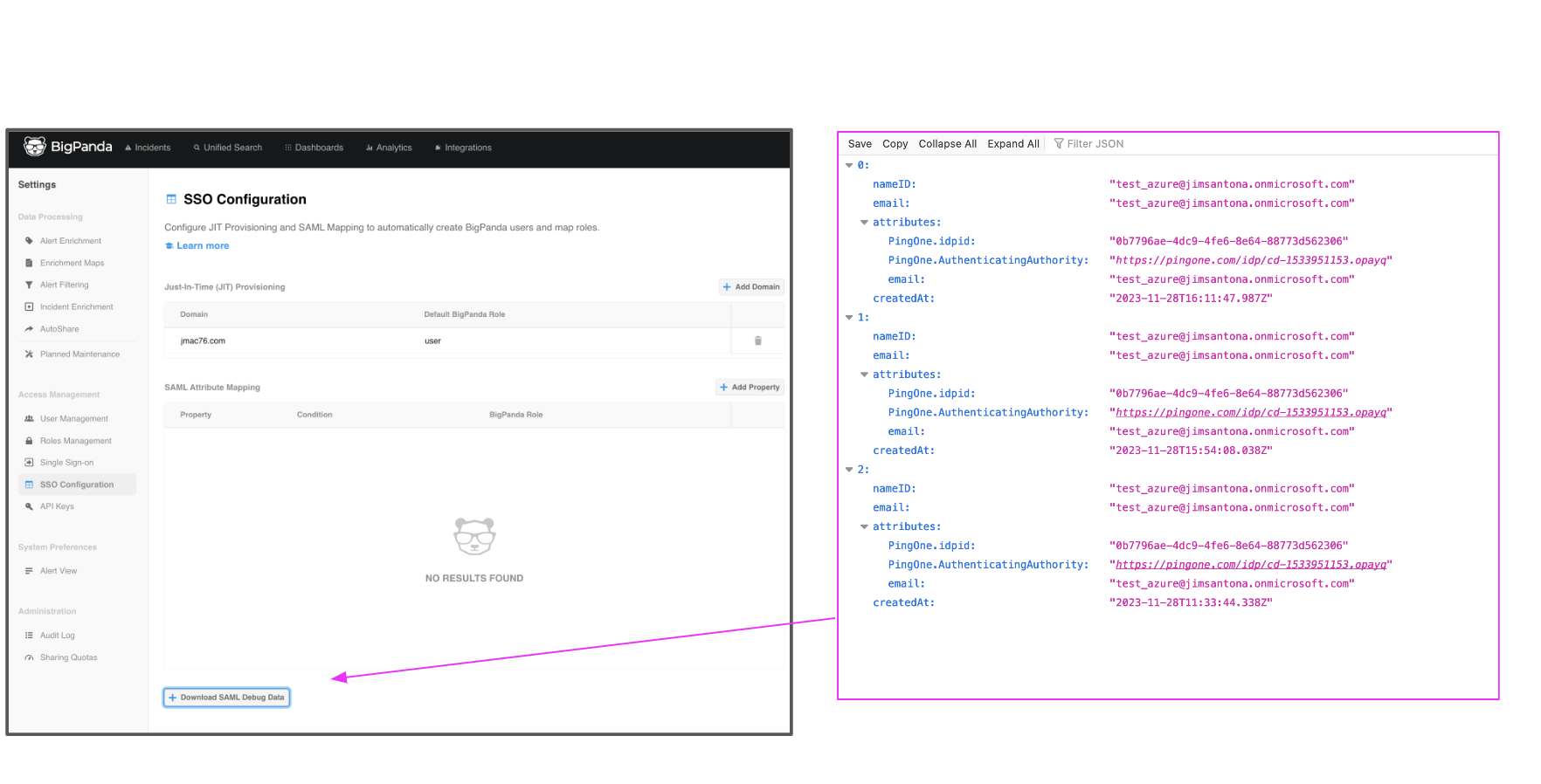Open Integrations in the top navigation
The height and width of the screenshot is (784, 1541).
point(463,148)
